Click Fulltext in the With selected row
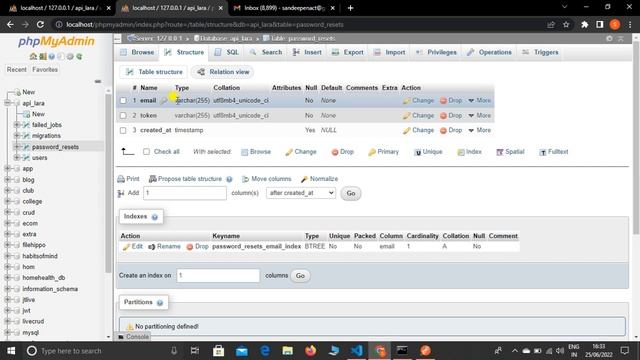The height and width of the screenshot is (360, 640). pyautogui.click(x=553, y=152)
